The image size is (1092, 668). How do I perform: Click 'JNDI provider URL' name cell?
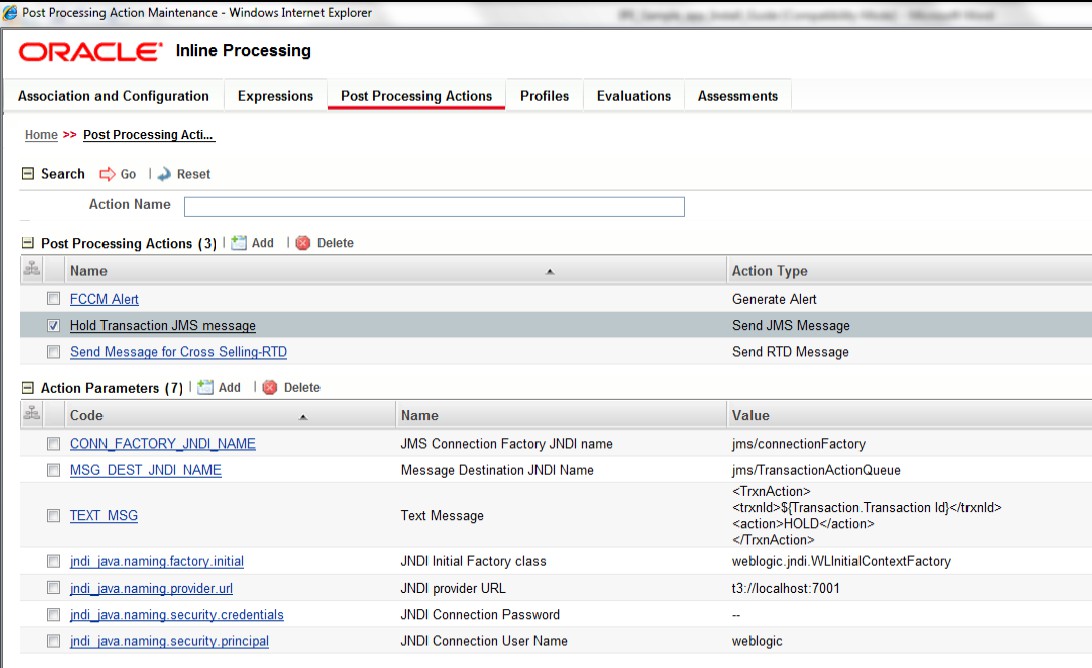click(453, 588)
